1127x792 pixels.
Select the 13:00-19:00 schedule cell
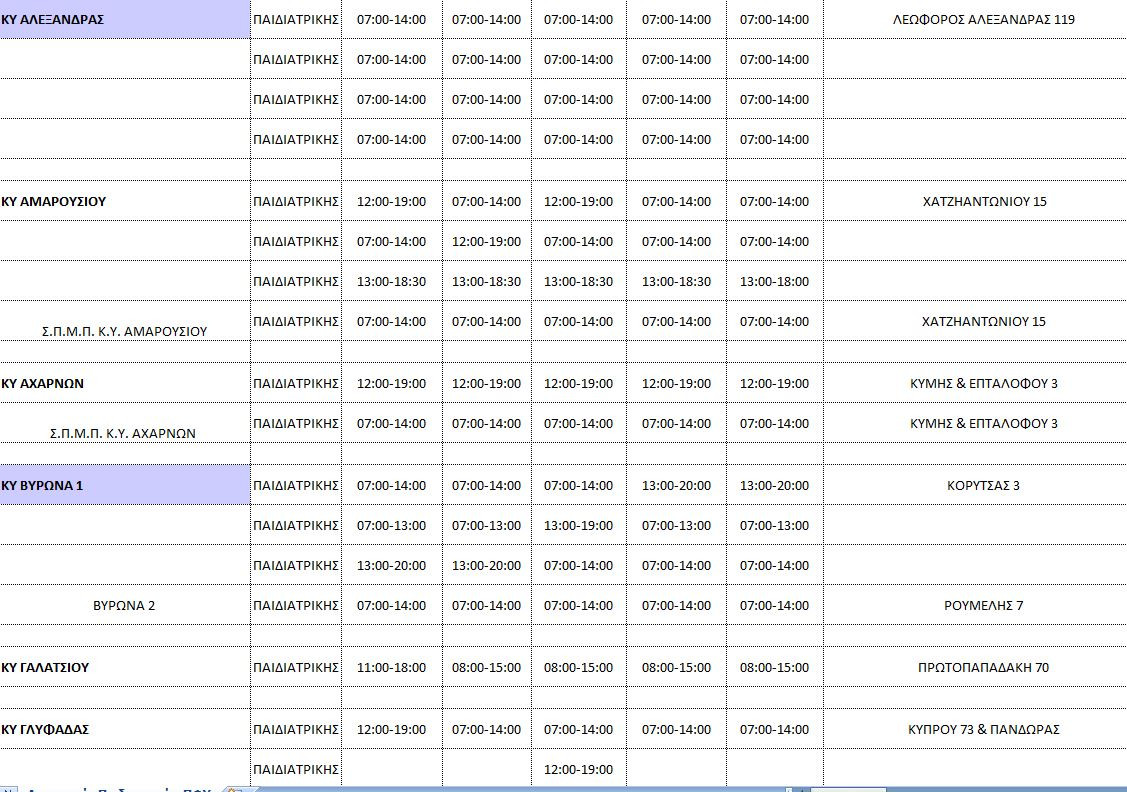(578, 526)
